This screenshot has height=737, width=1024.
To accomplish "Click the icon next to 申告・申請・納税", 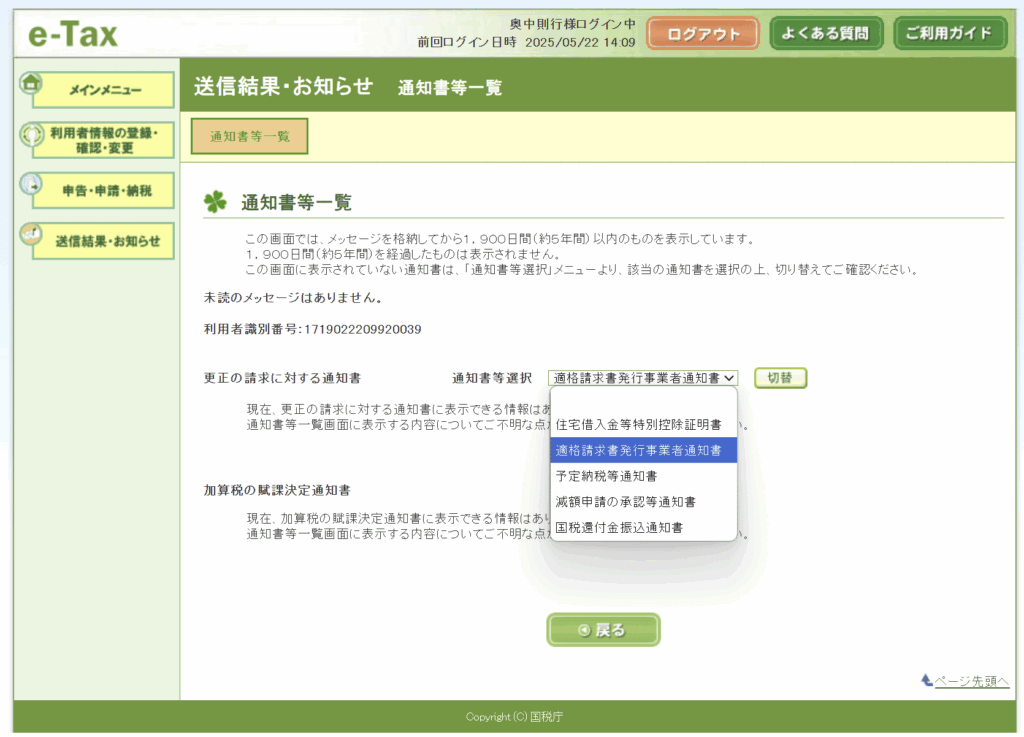I will pyautogui.click(x=31, y=184).
